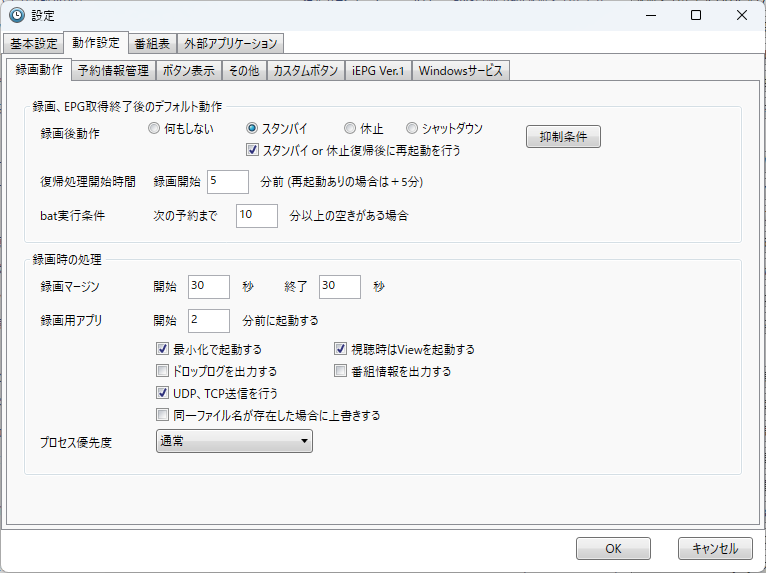Select the 動作設定 tab
The height and width of the screenshot is (573, 766).
96,42
